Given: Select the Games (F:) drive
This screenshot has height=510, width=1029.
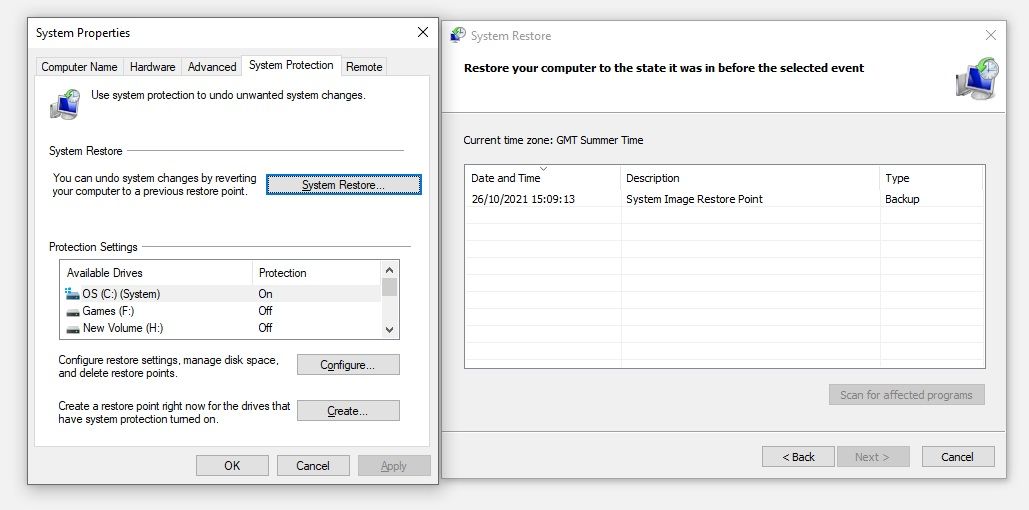Looking at the screenshot, I should pyautogui.click(x=220, y=310).
